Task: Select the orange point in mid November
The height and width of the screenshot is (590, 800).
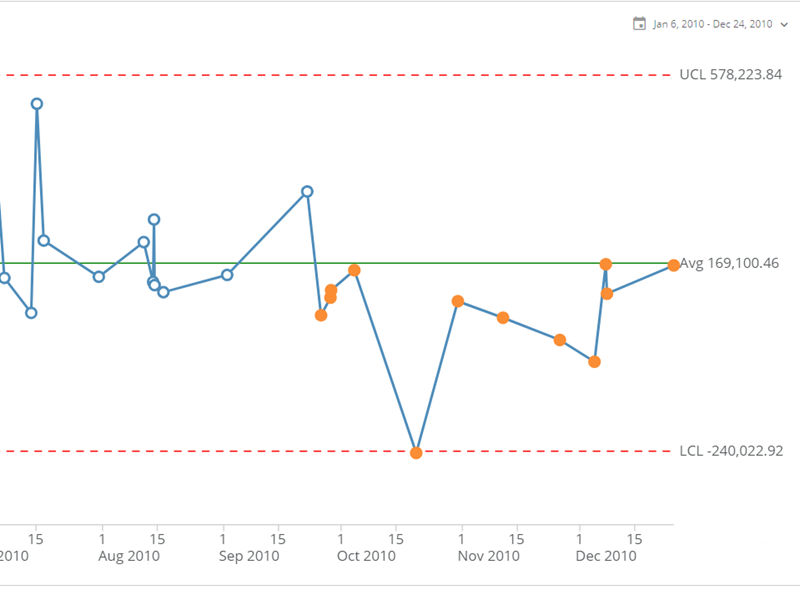Action: pyautogui.click(x=503, y=317)
